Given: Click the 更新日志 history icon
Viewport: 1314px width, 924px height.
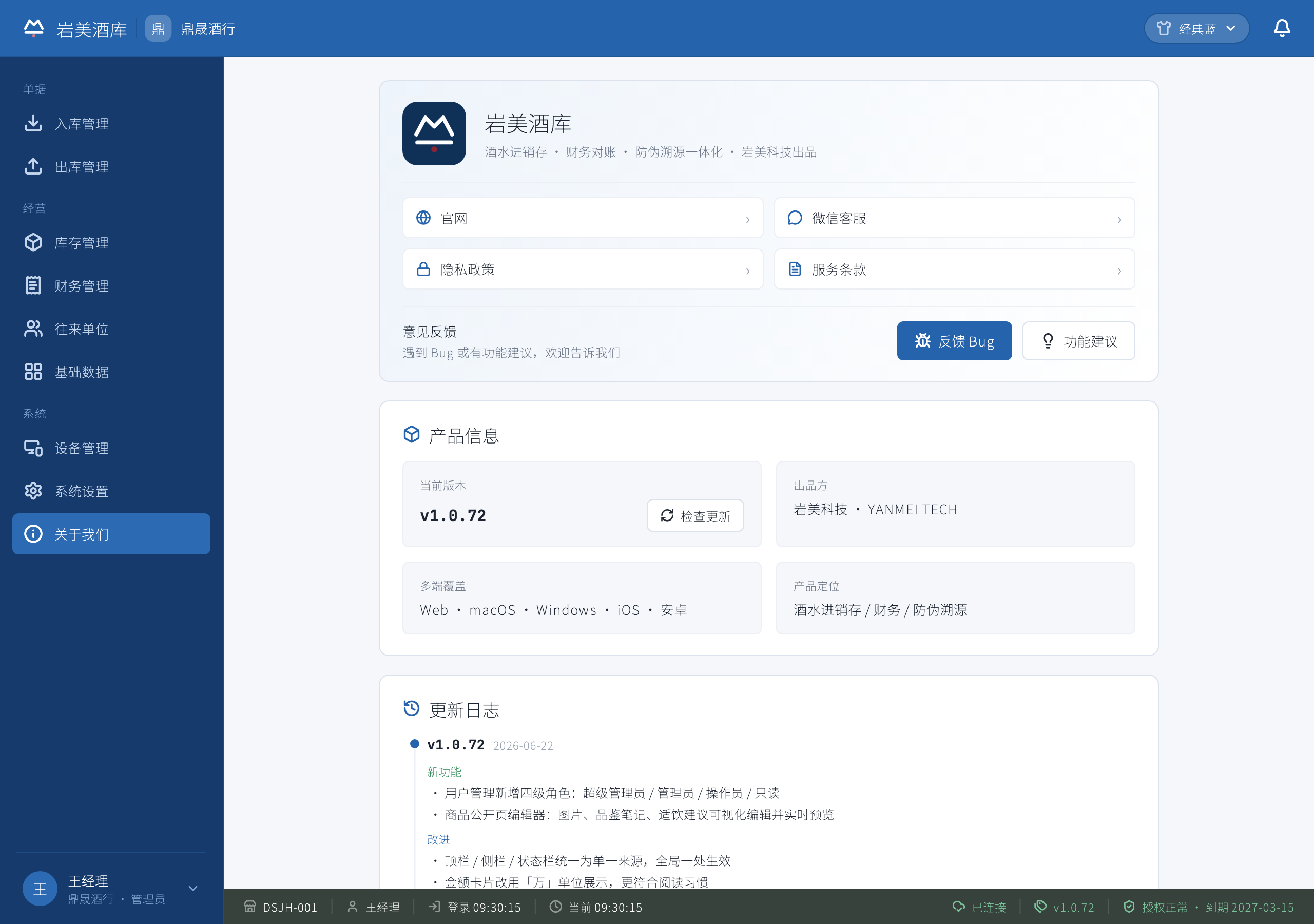Looking at the screenshot, I should tap(412, 709).
